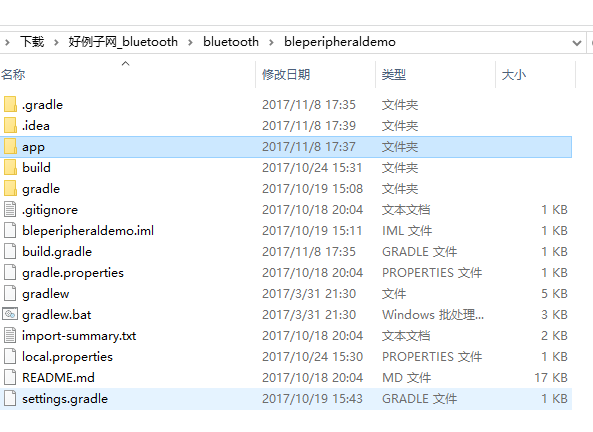Image resolution: width=593 pixels, height=432 pixels.
Task: Select the bleperipheraldemo.iml file name
Action: [x=88, y=230]
